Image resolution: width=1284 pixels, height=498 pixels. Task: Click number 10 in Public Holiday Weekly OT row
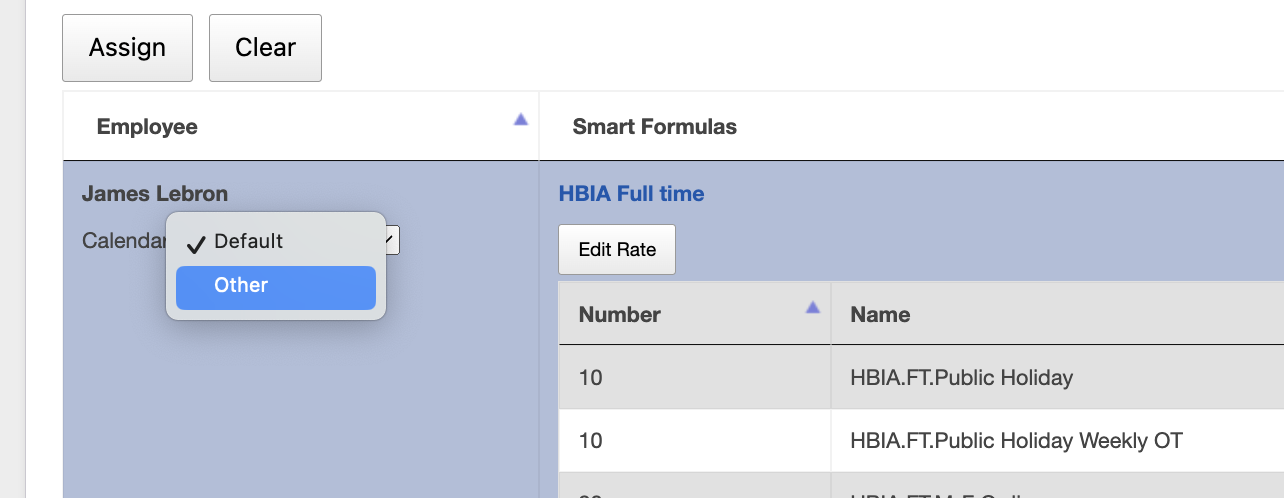click(591, 441)
